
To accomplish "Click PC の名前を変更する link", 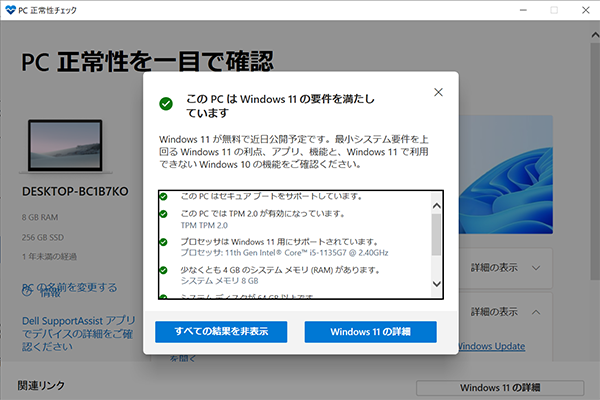I will point(69,287).
